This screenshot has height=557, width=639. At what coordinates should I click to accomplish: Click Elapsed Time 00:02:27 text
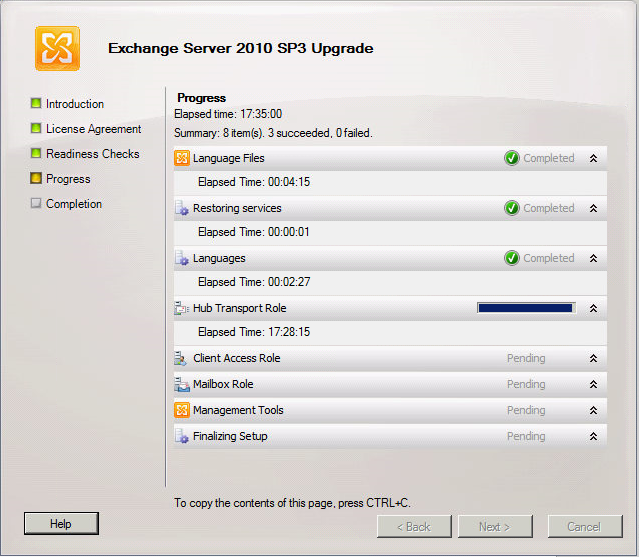point(254,282)
